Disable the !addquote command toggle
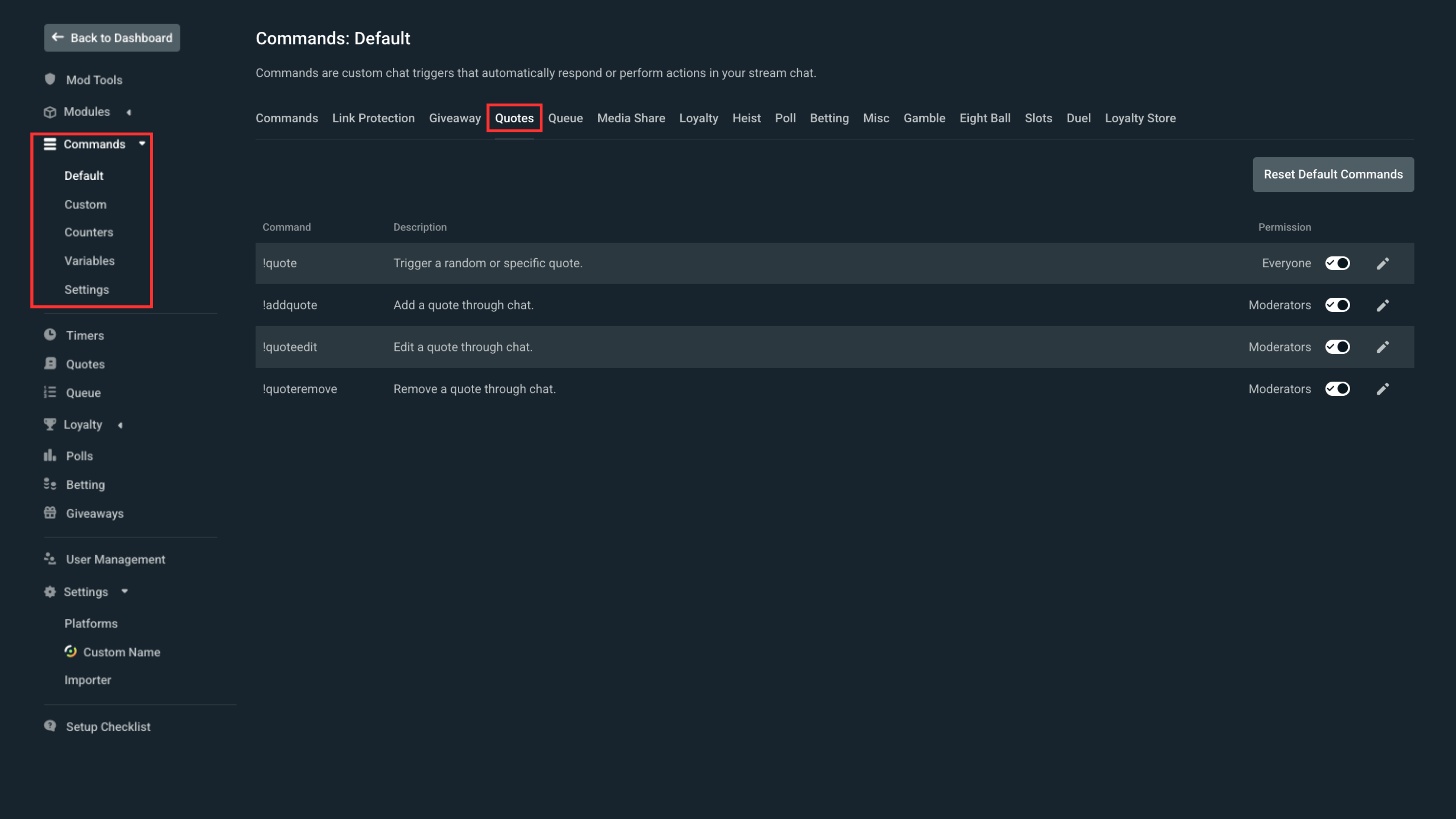Viewport: 1456px width, 819px height. pos(1337,305)
